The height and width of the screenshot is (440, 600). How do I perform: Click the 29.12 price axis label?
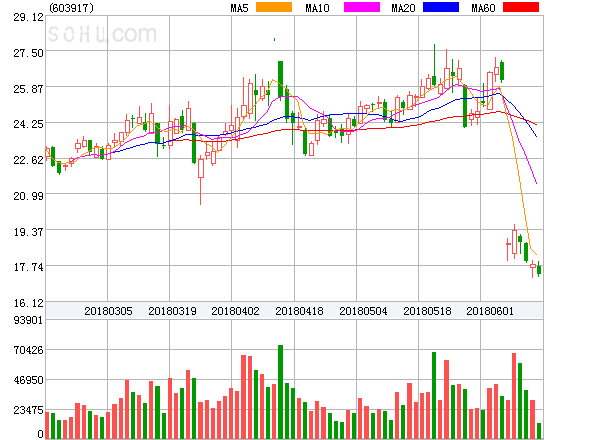[x=29, y=17]
